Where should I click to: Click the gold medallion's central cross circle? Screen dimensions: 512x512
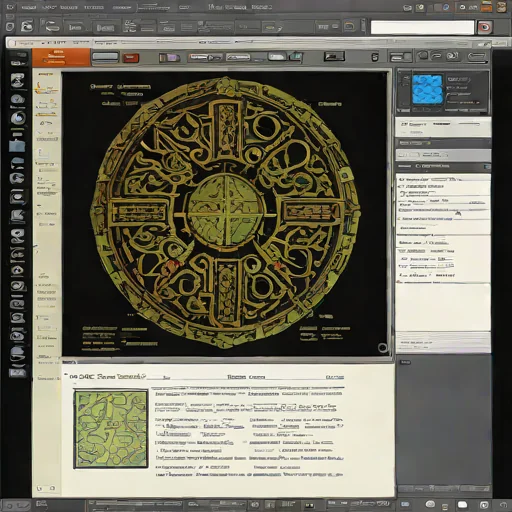(x=225, y=211)
